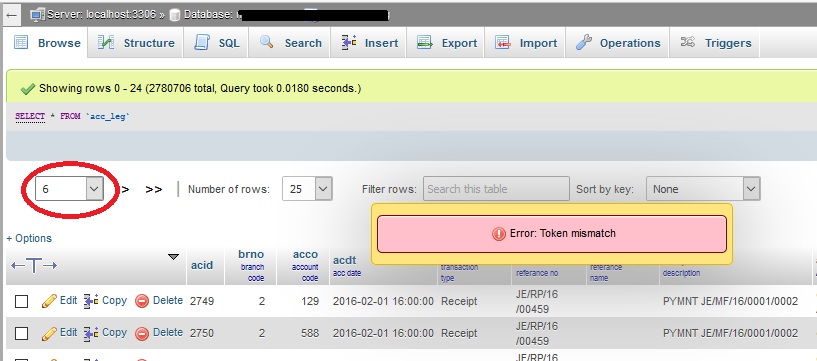Click acid cell value 2750
Screen dimensions: 817x361
(202, 333)
